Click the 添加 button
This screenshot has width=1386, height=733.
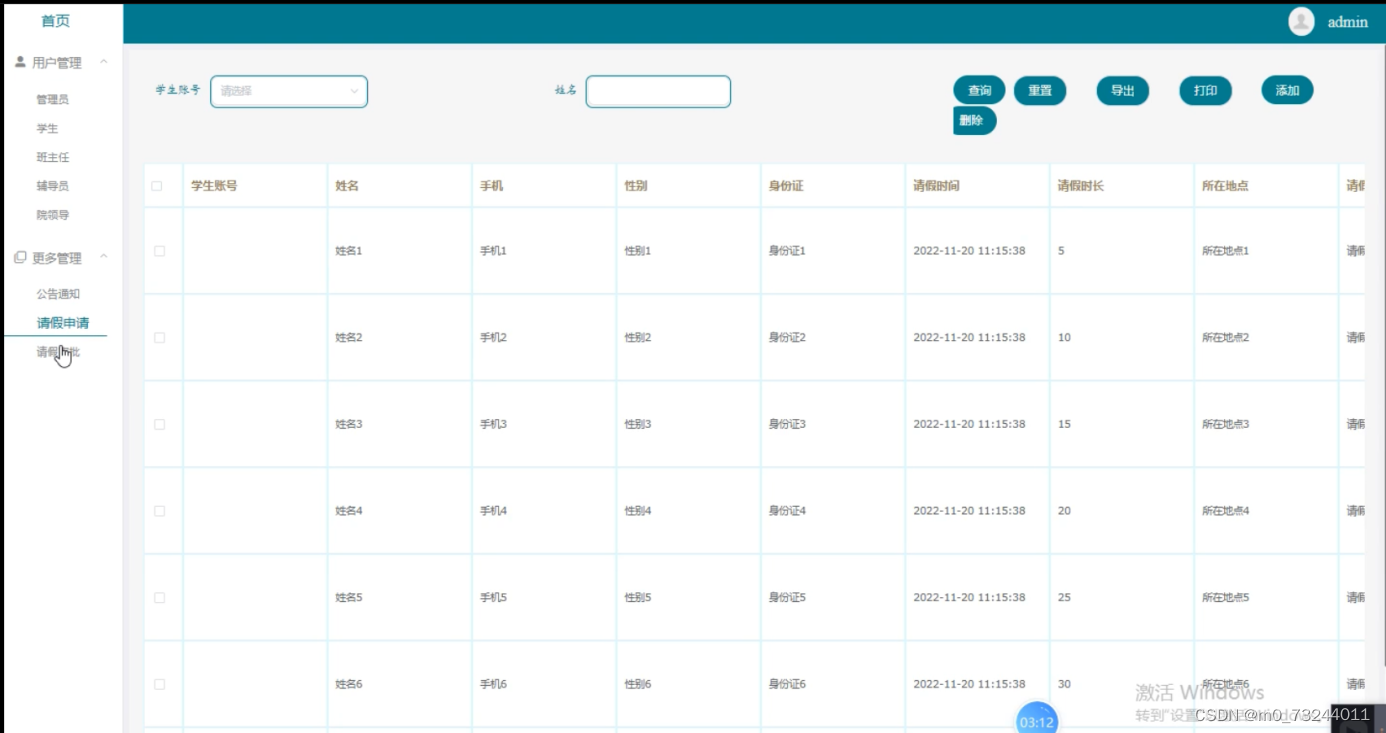[1287, 91]
